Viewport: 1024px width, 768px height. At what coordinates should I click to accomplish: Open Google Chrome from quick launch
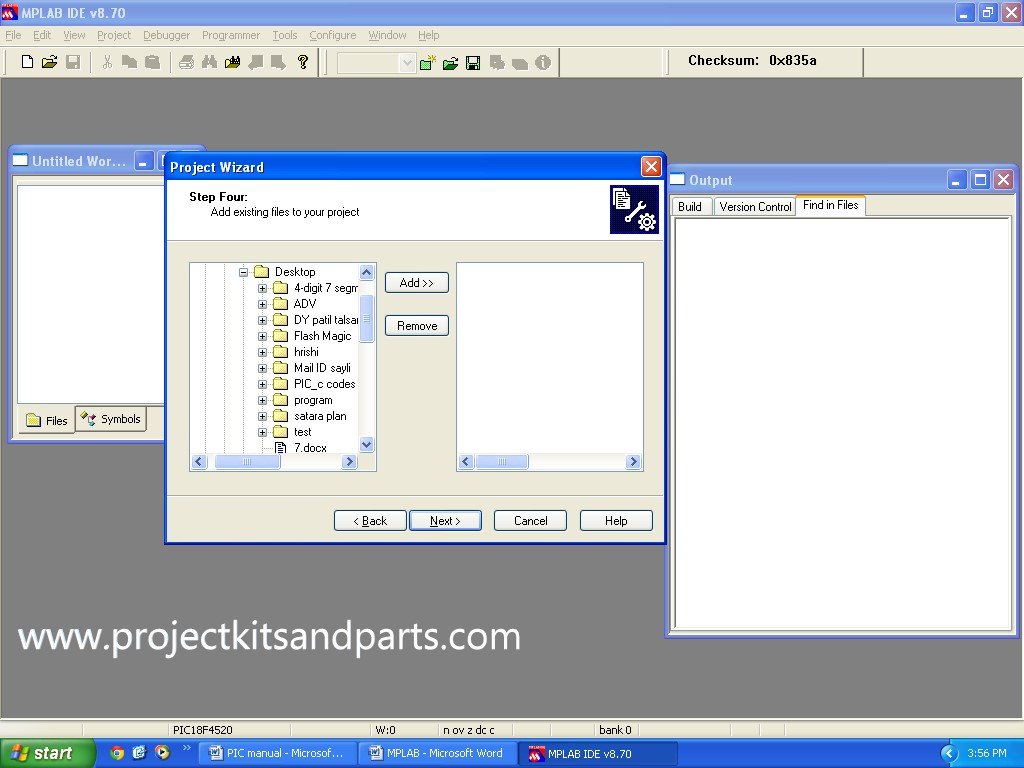[x=117, y=753]
